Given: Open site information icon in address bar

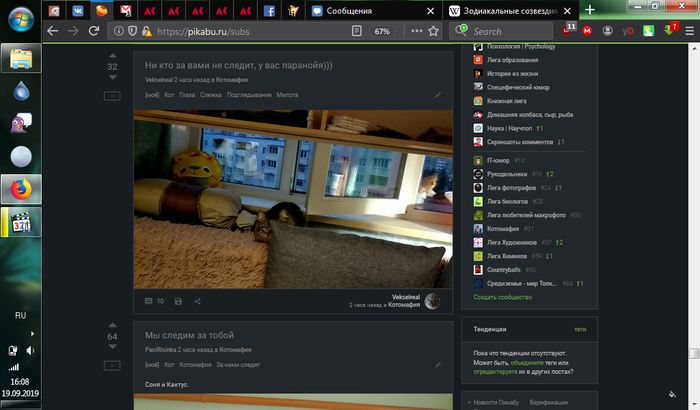Looking at the screenshot, I should tap(119, 31).
